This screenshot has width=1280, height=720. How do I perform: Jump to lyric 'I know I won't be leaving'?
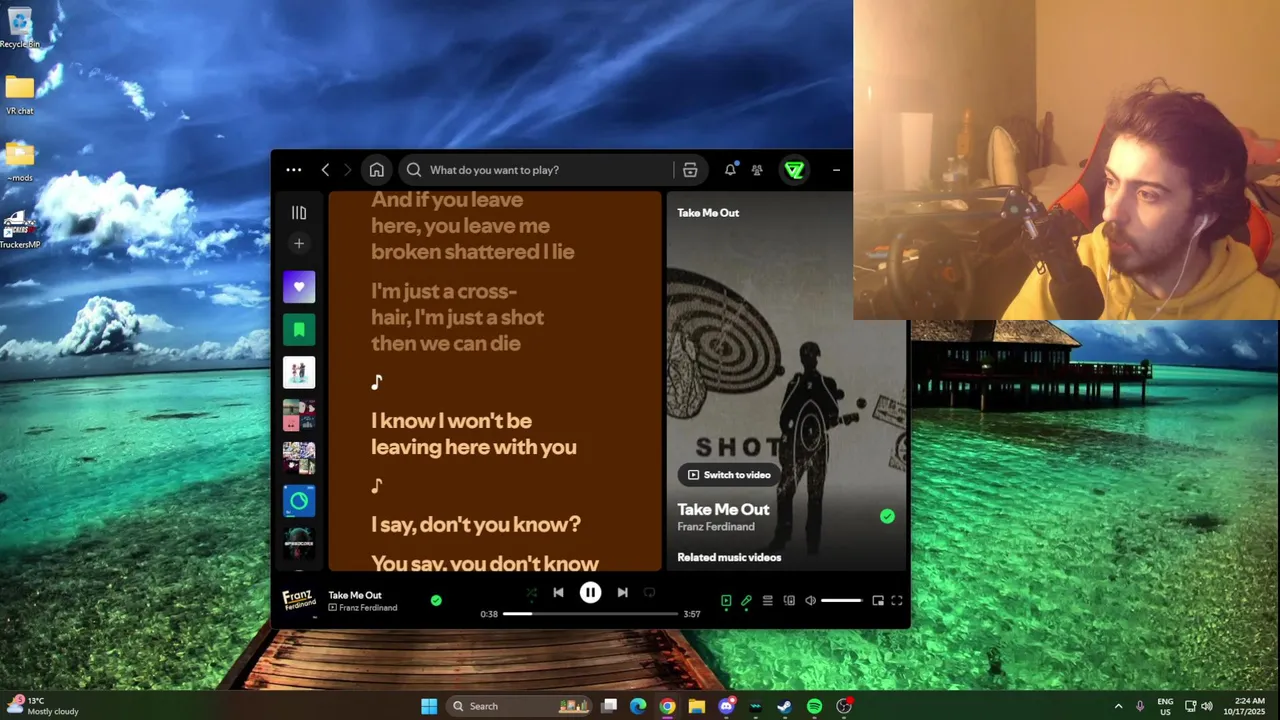[x=474, y=434]
